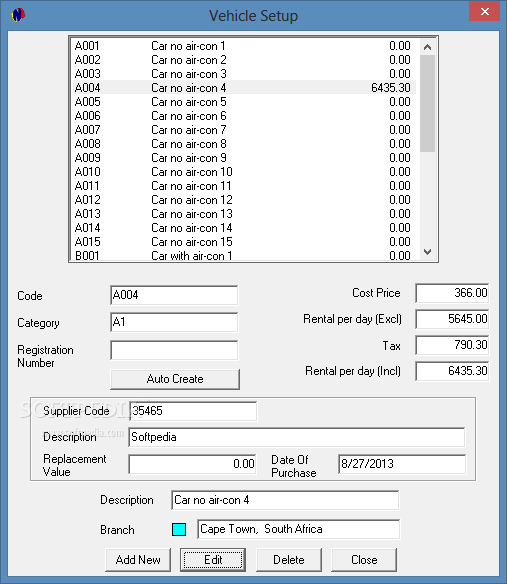Select row A005 Car no air-con 5
507x584 pixels.
click(244, 102)
